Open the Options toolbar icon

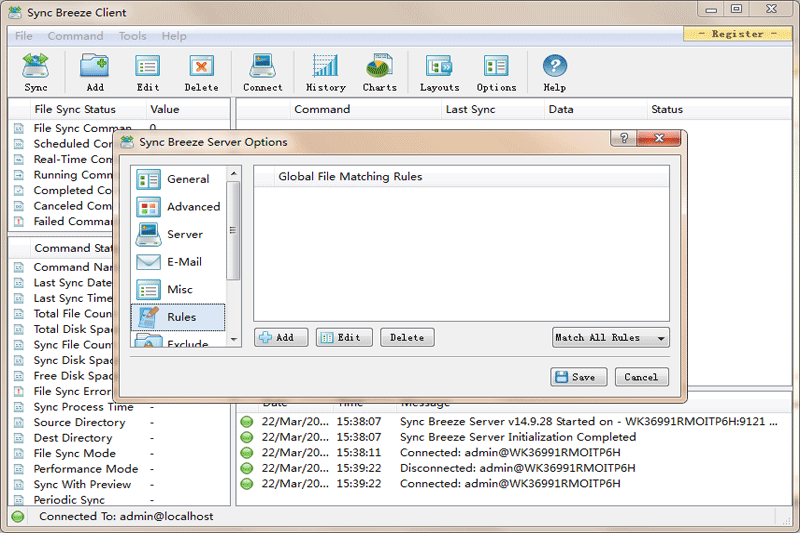(x=496, y=72)
